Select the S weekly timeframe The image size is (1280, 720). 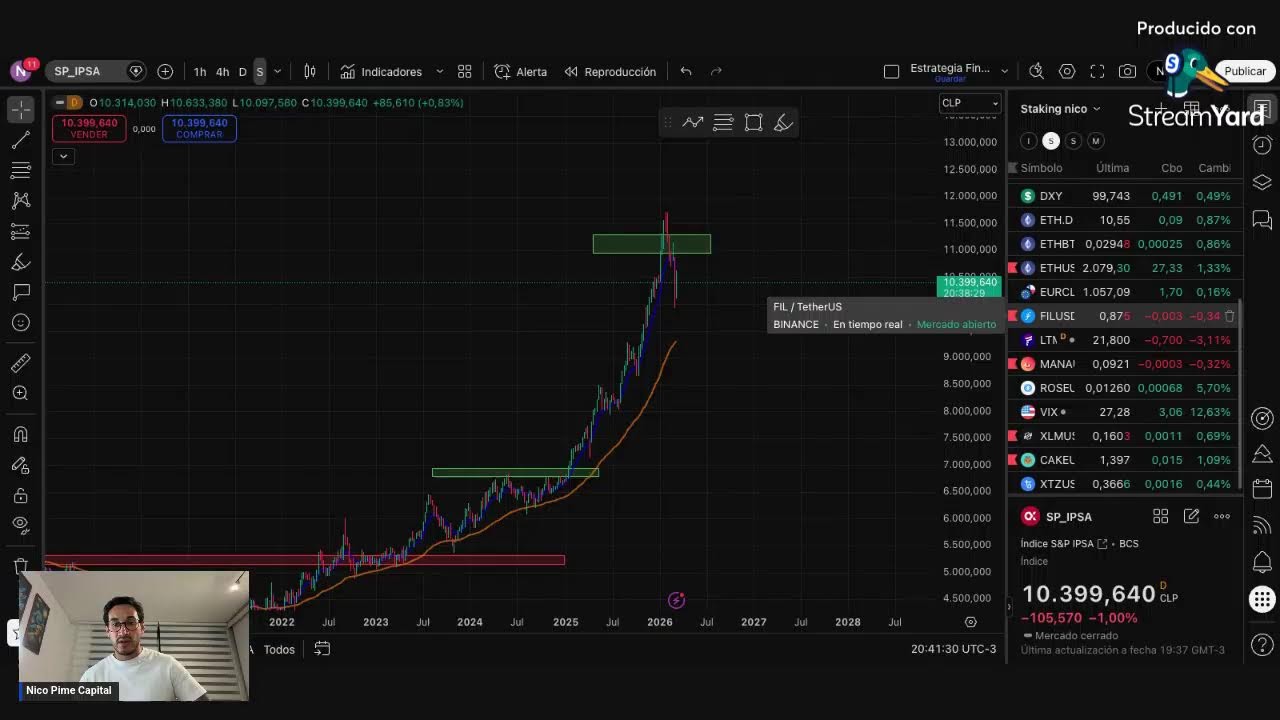point(260,72)
